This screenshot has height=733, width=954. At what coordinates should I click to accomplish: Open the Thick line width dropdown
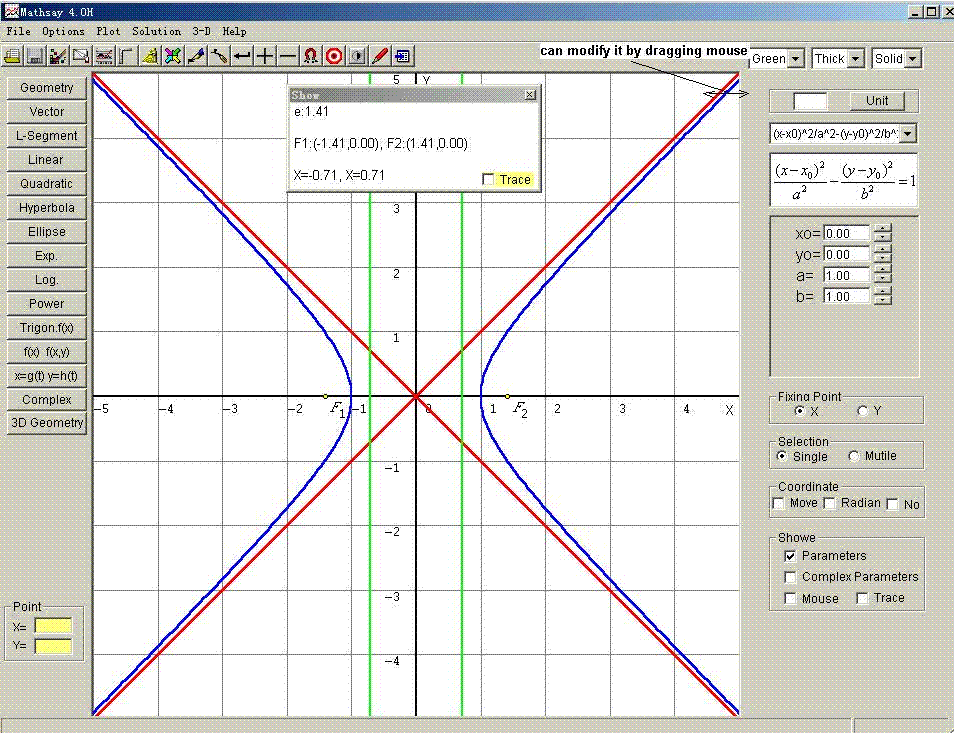855,59
